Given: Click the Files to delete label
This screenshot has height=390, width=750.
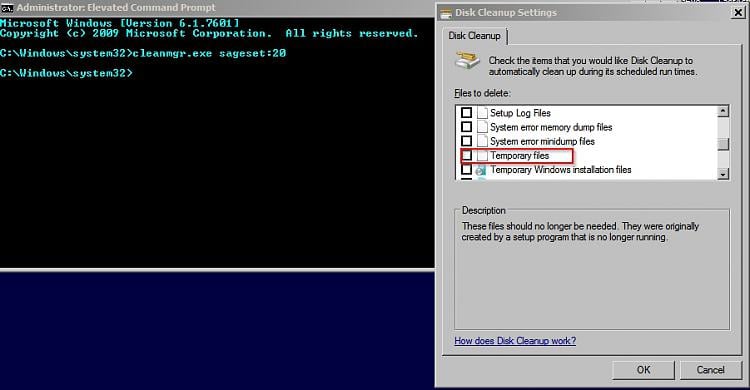Looking at the screenshot, I should point(483,93).
